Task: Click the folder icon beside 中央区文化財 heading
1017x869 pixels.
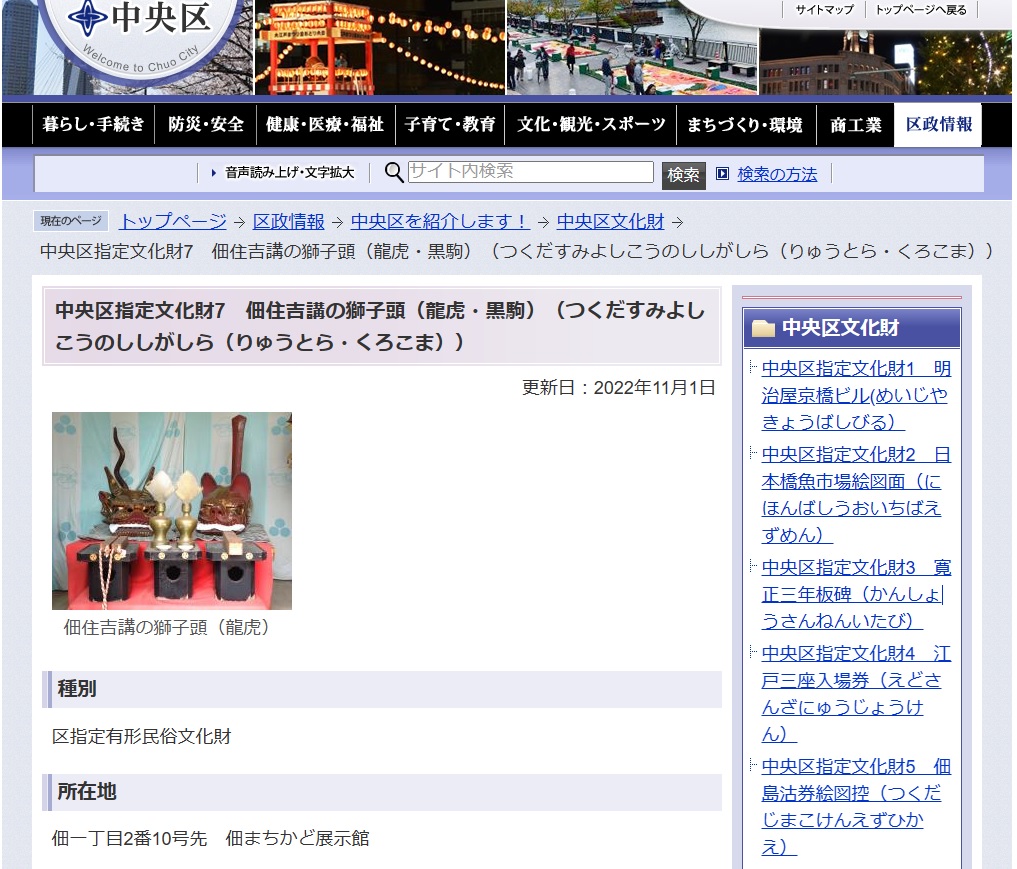Action: point(763,328)
